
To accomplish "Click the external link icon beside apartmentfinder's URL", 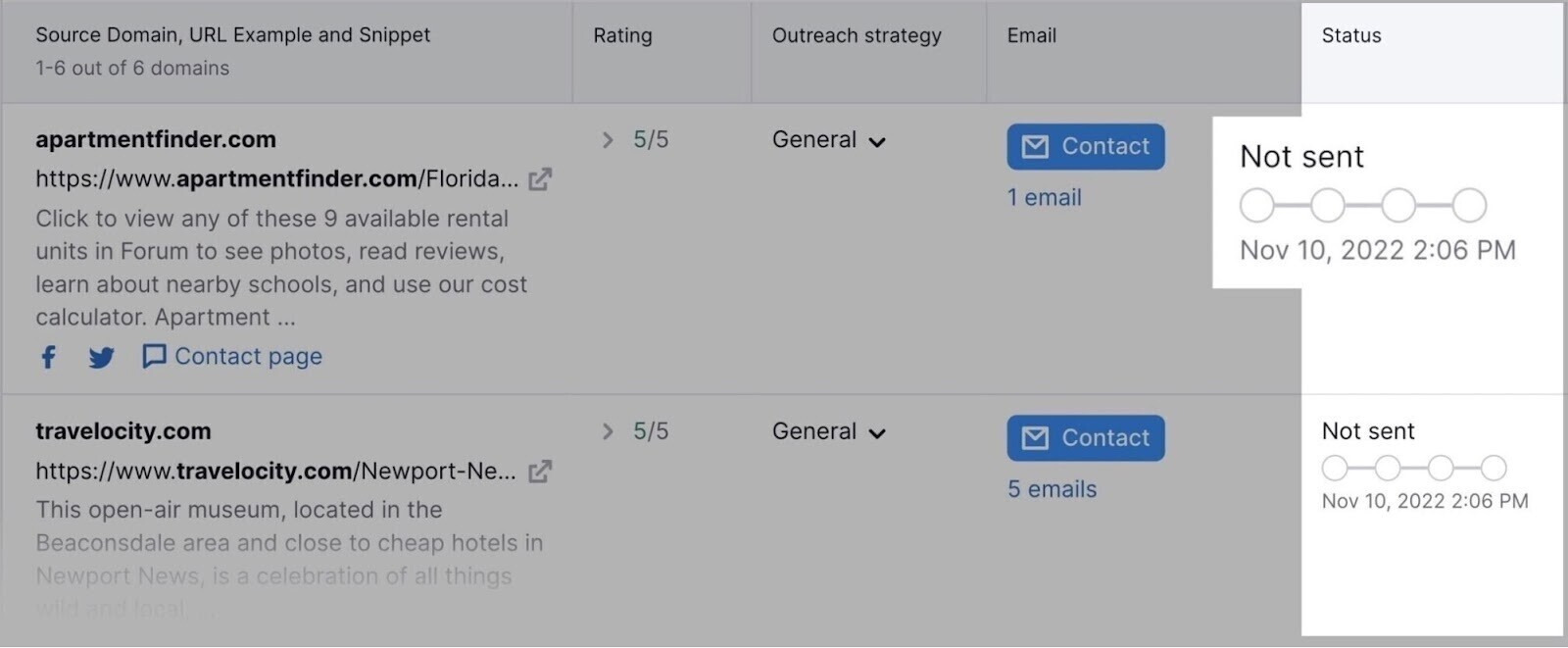I will [540, 178].
